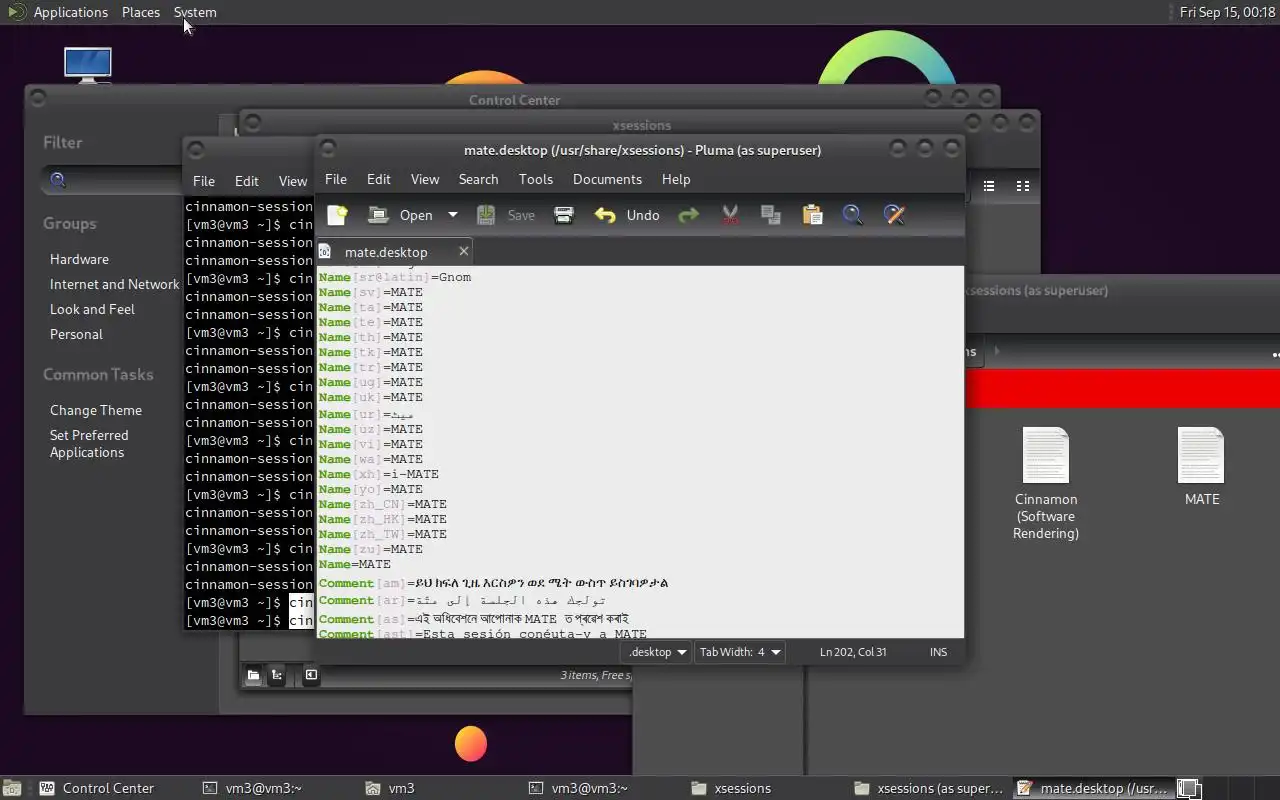Select Personal group in Control Center
This screenshot has height=800, width=1280.
tap(76, 334)
